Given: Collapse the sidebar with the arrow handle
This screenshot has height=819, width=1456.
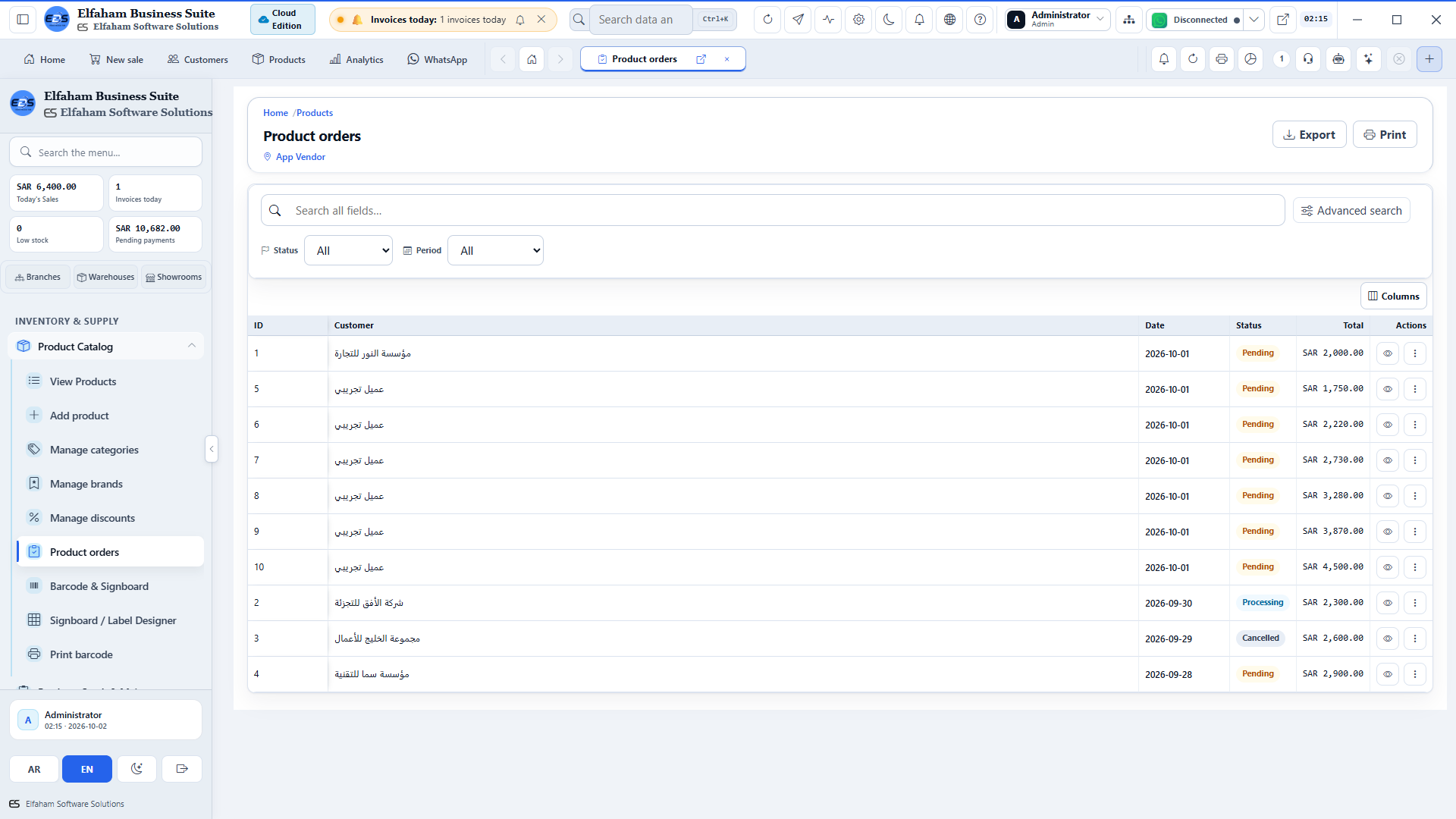Looking at the screenshot, I should tap(212, 449).
